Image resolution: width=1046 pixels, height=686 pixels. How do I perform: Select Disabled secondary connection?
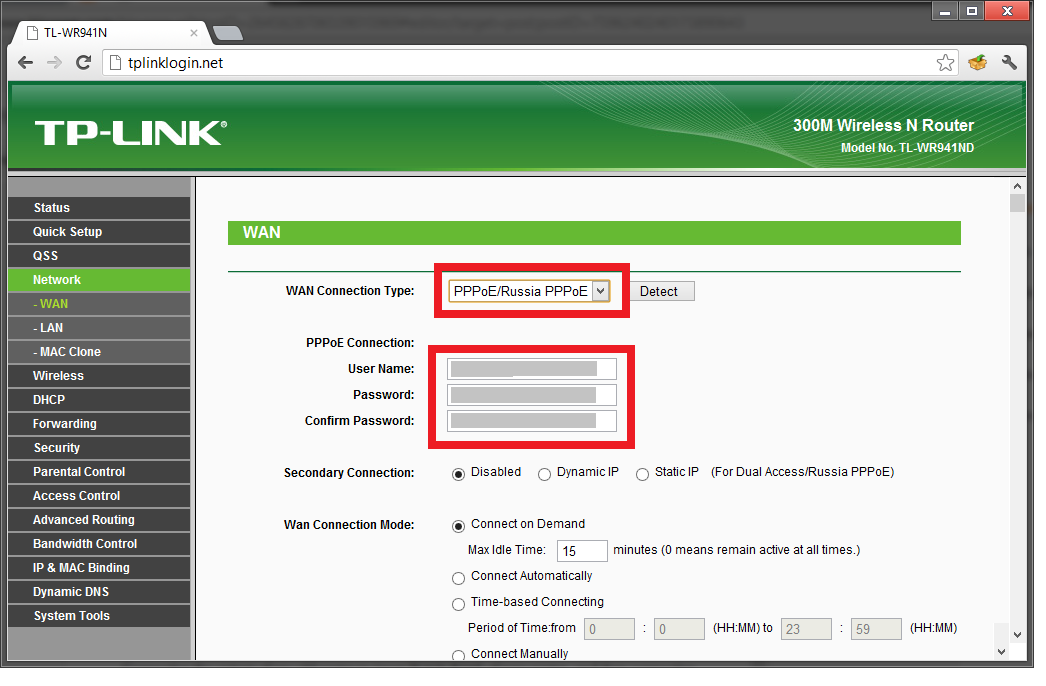[x=458, y=474]
